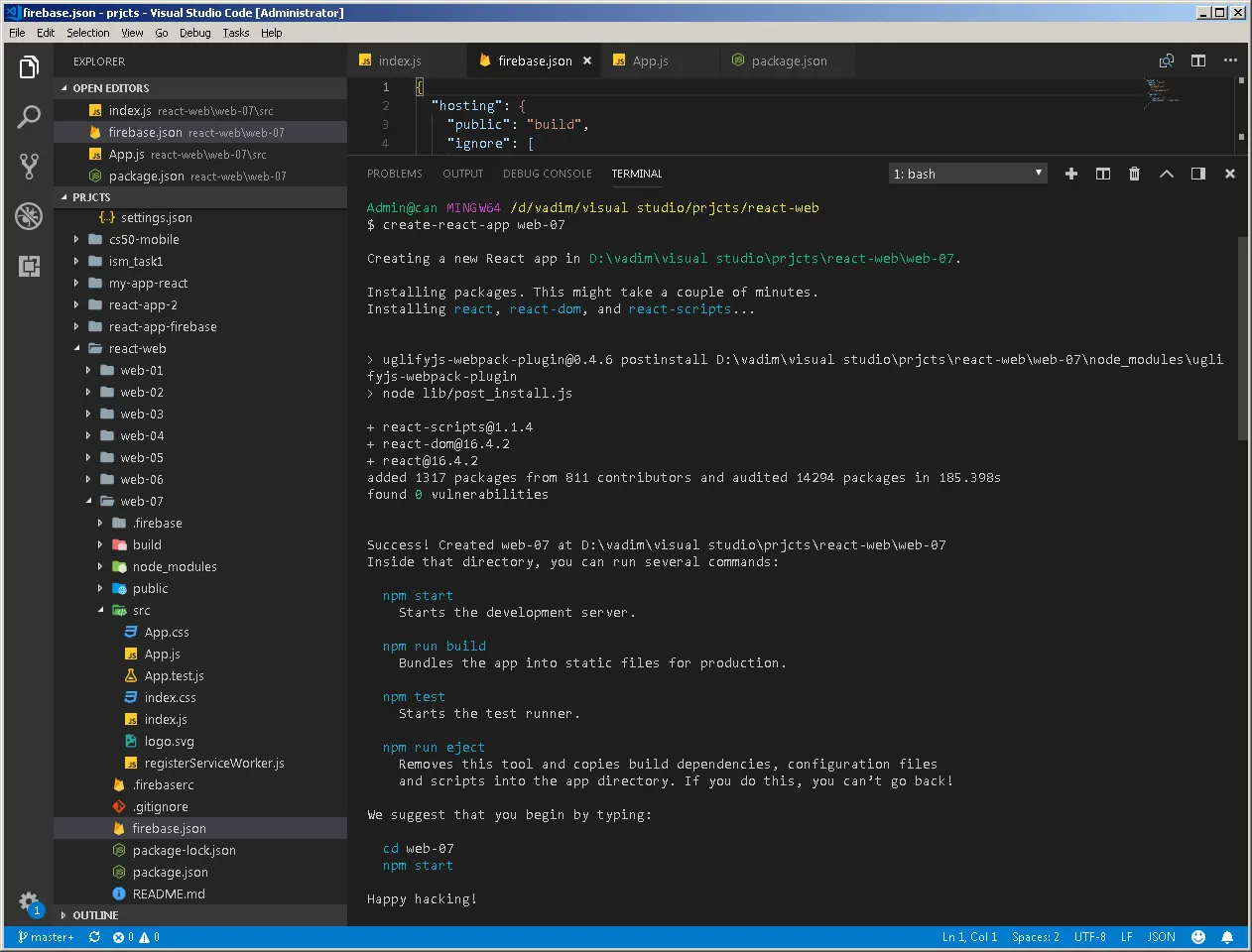Open the Search view in activity bar
This screenshot has width=1252, height=952.
[x=29, y=117]
